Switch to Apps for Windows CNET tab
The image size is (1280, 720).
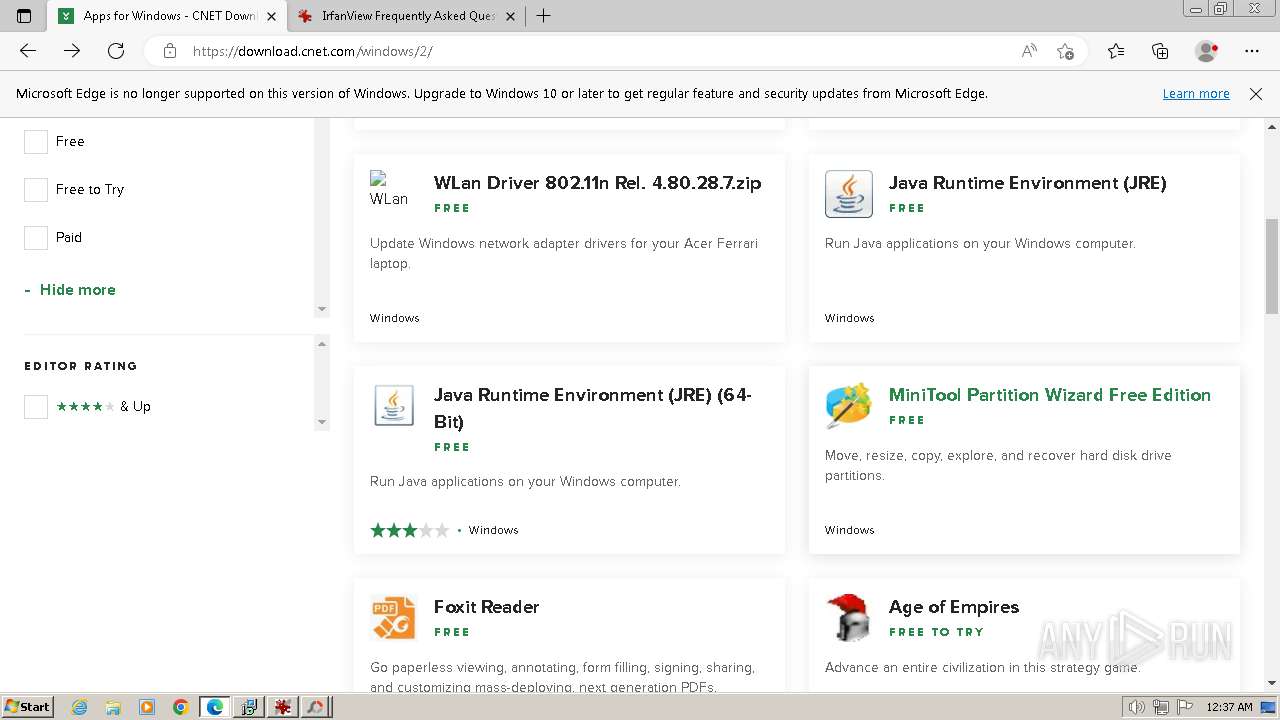point(166,16)
